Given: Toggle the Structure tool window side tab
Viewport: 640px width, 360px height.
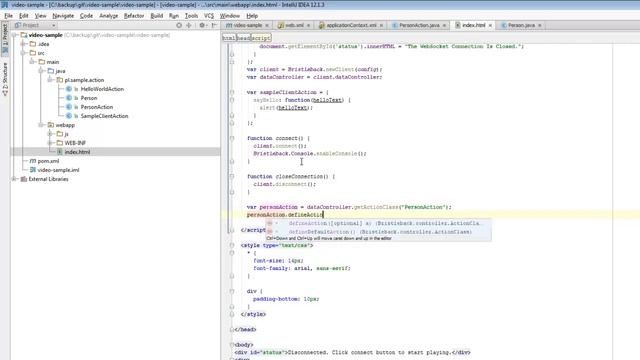Looking at the screenshot, I should (5, 79).
